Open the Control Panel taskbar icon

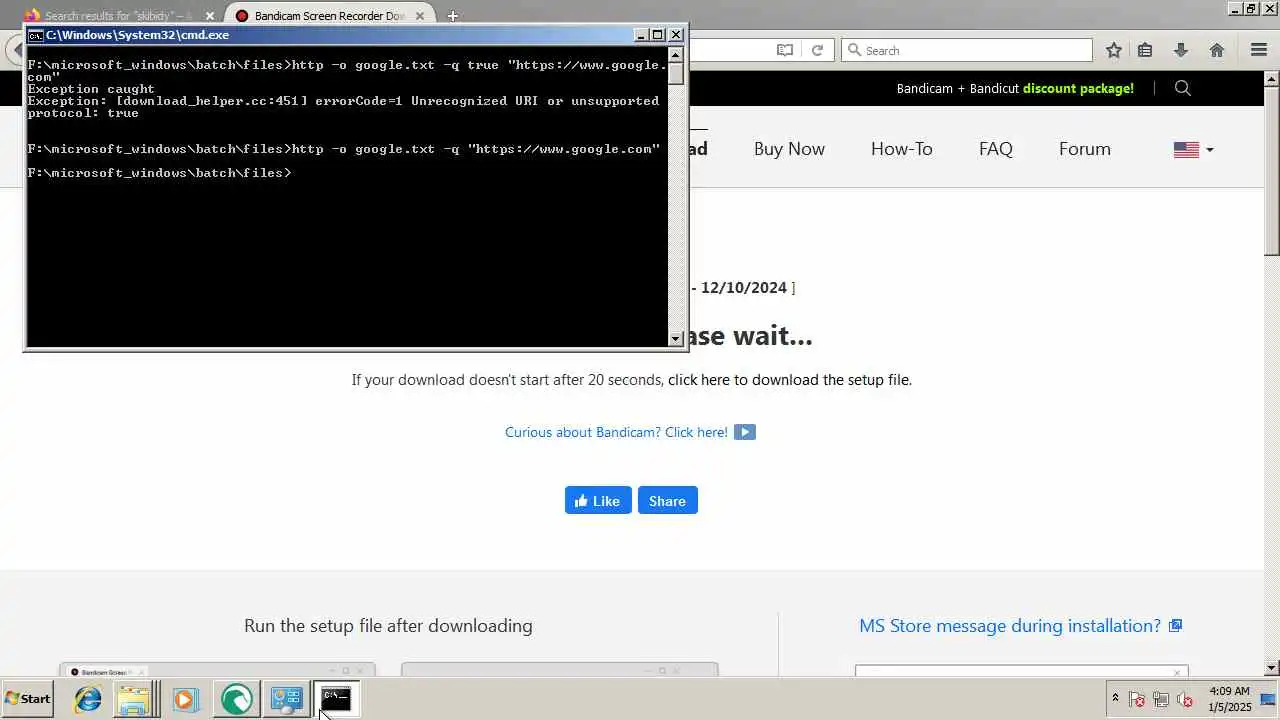coord(286,699)
